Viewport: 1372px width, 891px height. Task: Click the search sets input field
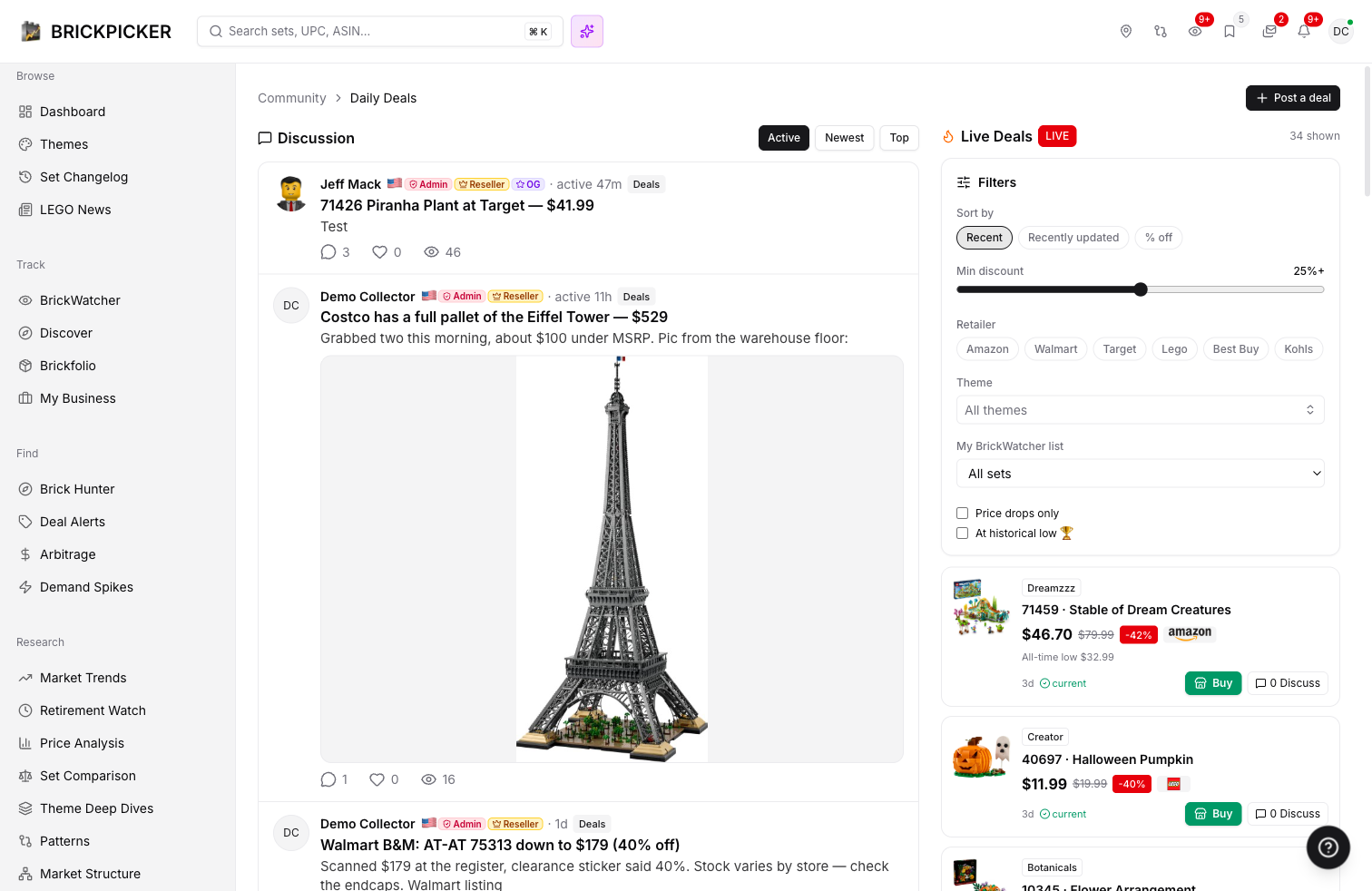pyautogui.click(x=380, y=32)
